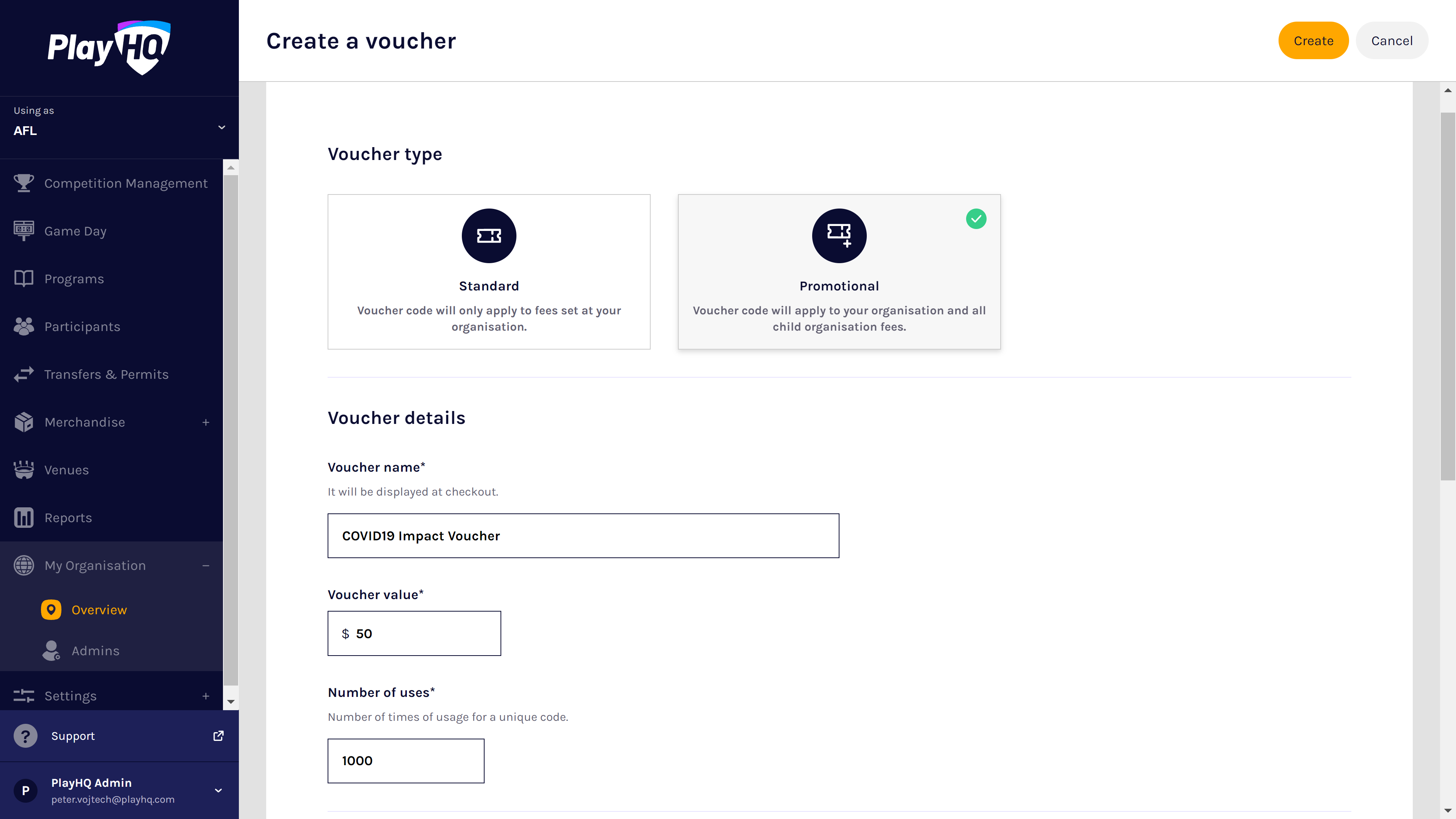Select the My Organisation globe icon
This screenshot has height=819, width=1456.
[x=23, y=565]
